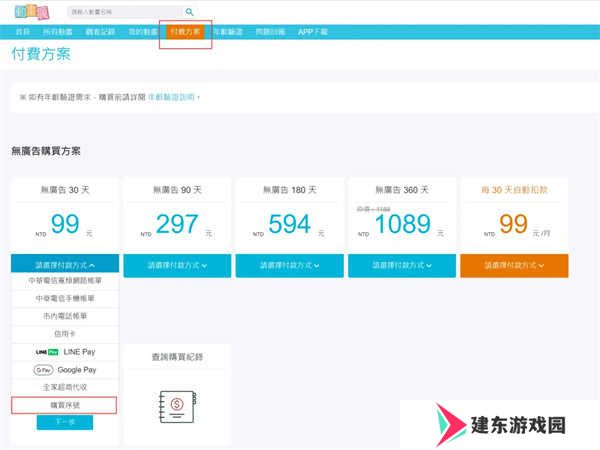Click the 無廣告 360 天 plan title

(402, 190)
